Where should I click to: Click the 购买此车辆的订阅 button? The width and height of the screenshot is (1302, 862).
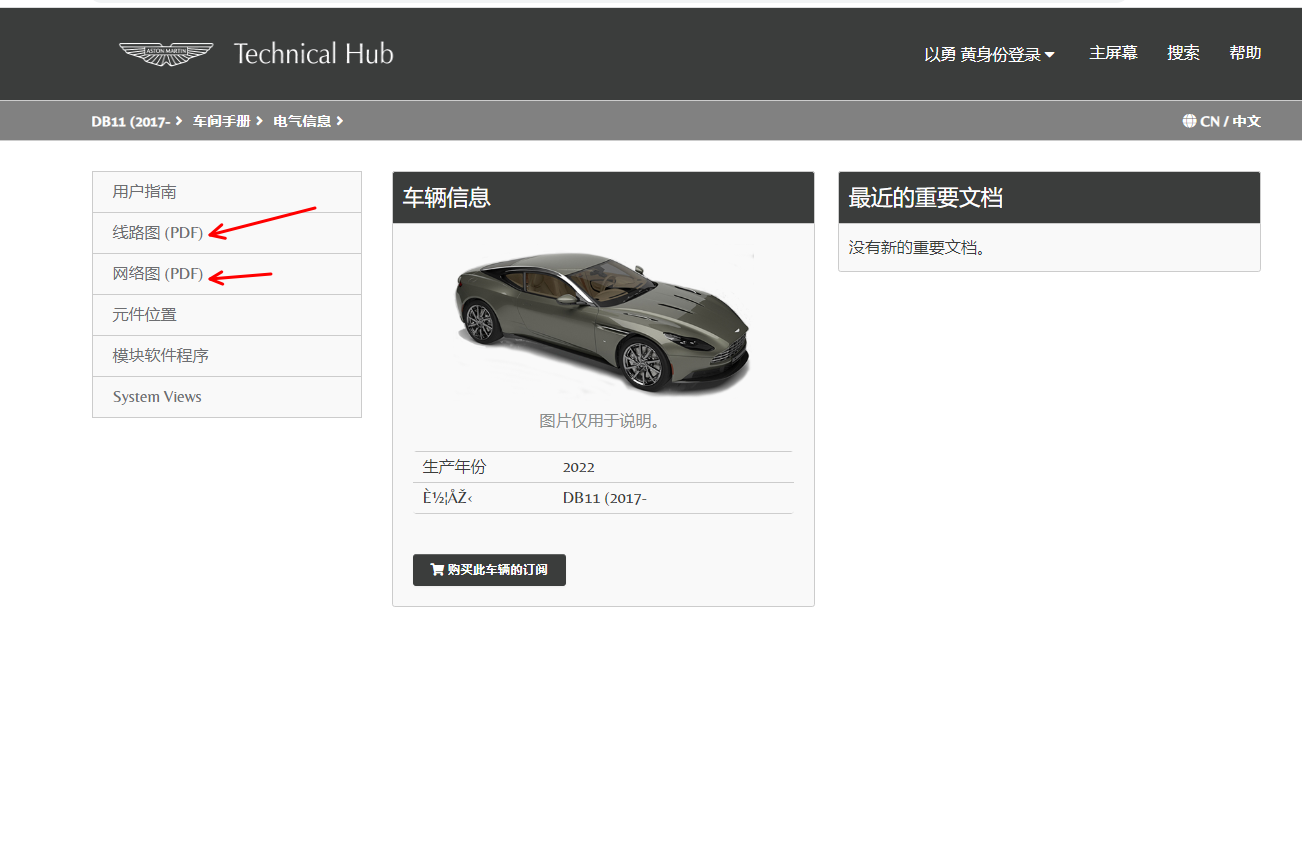[489, 570]
